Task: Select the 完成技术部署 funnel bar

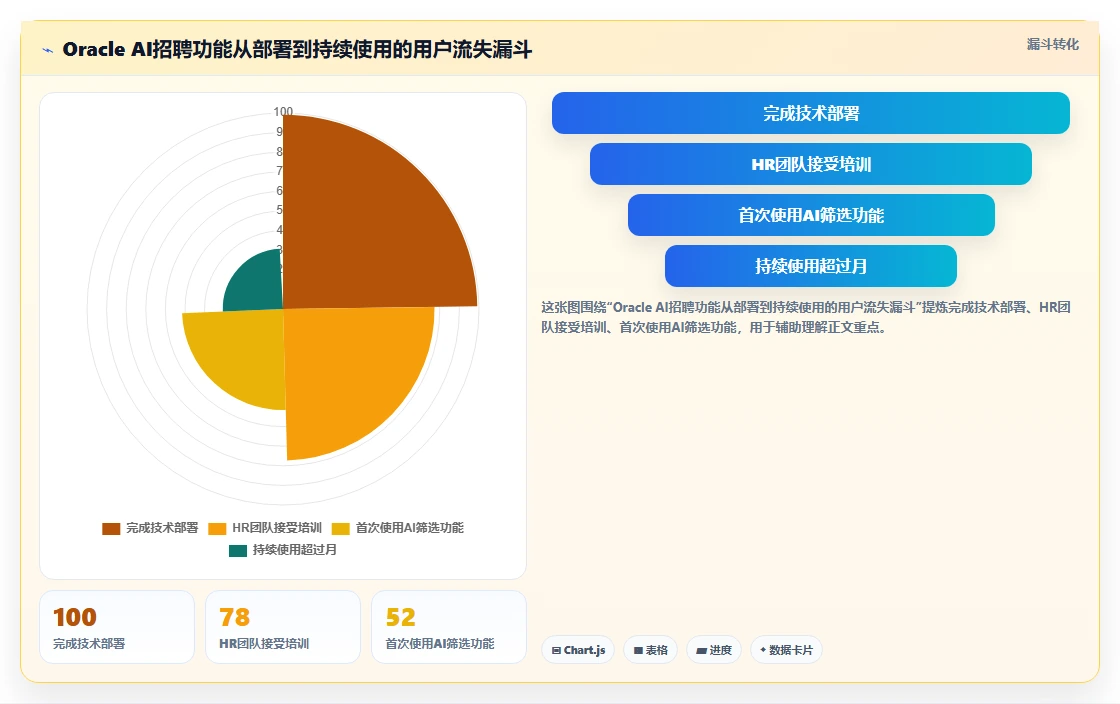Action: [x=811, y=113]
